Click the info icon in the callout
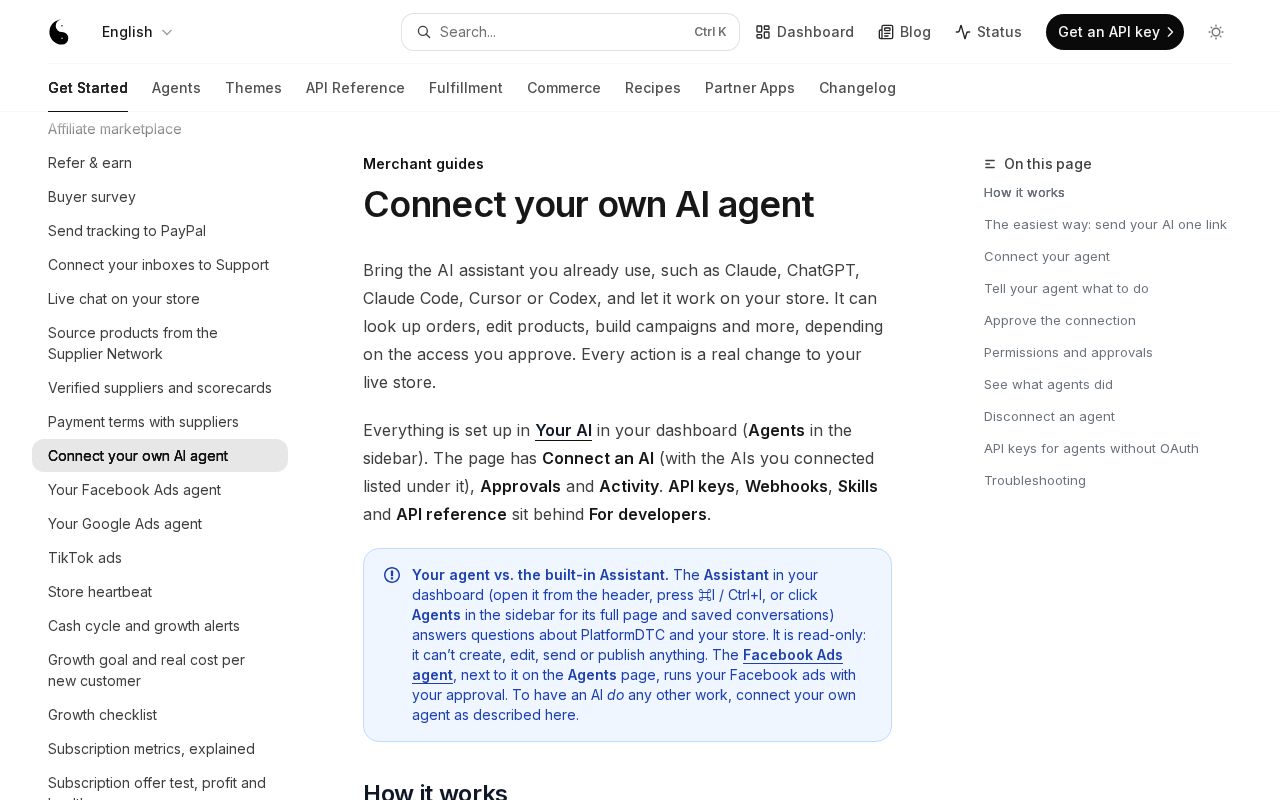The height and width of the screenshot is (800, 1280). point(392,575)
